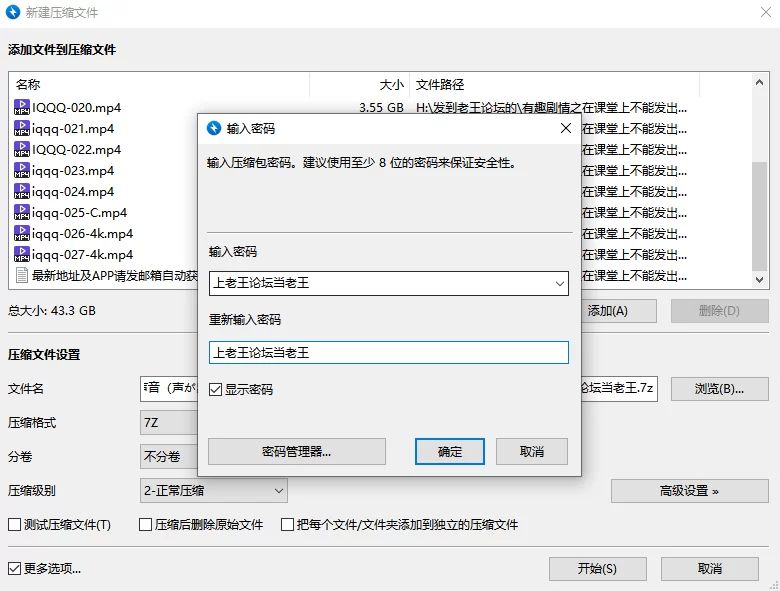Click the app logo in 新建压缩文件 title bar
Viewport: 780px width, 591px height.
(x=13, y=12)
